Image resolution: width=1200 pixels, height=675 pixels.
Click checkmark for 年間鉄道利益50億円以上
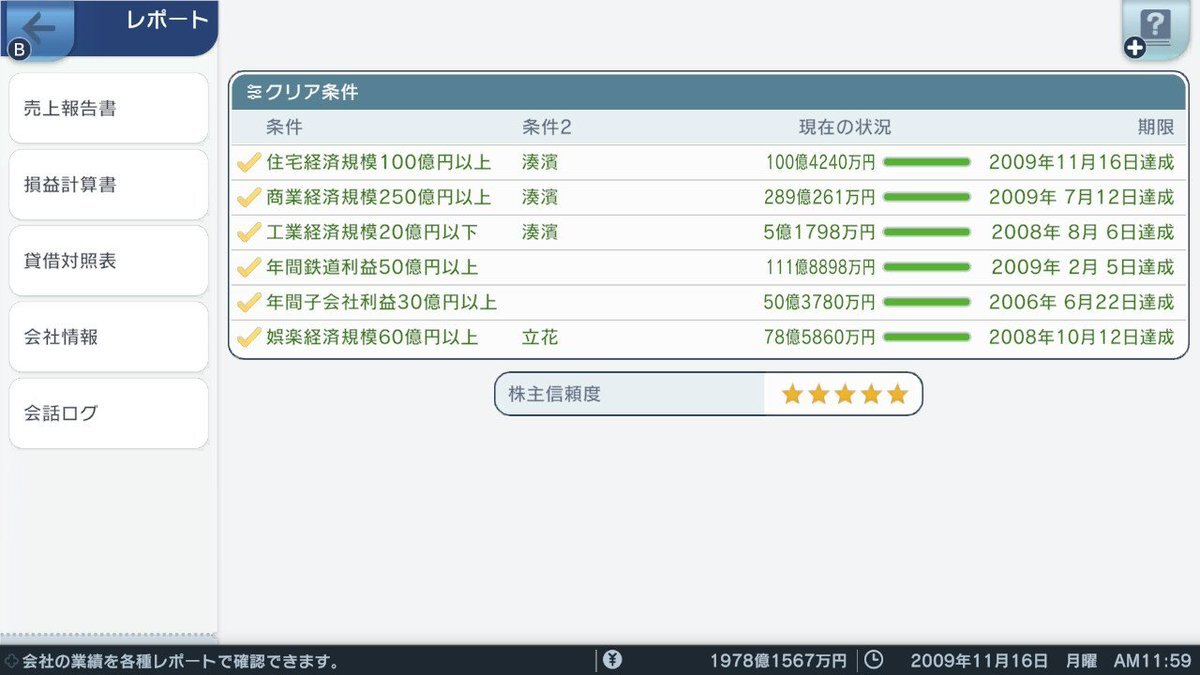point(249,267)
